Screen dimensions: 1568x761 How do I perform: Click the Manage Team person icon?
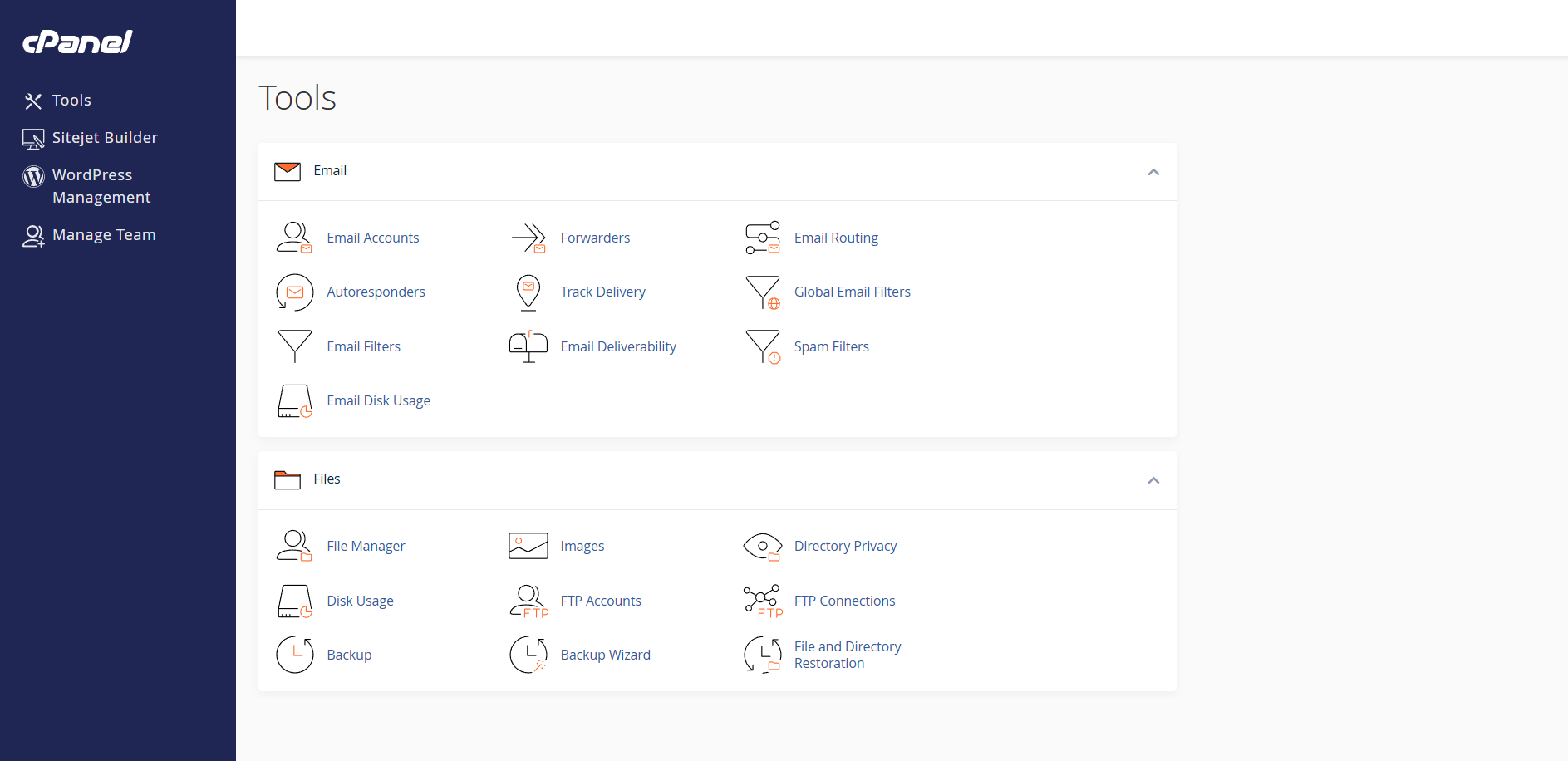33,237
